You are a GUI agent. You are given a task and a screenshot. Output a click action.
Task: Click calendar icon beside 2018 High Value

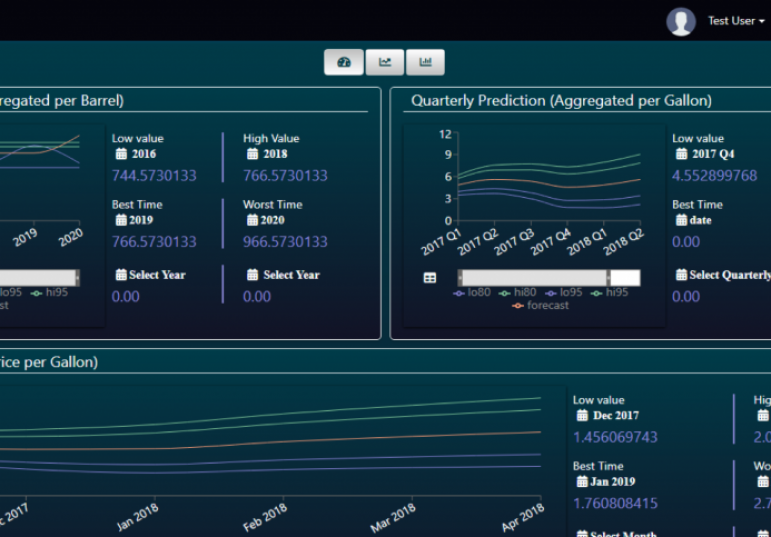(252, 155)
